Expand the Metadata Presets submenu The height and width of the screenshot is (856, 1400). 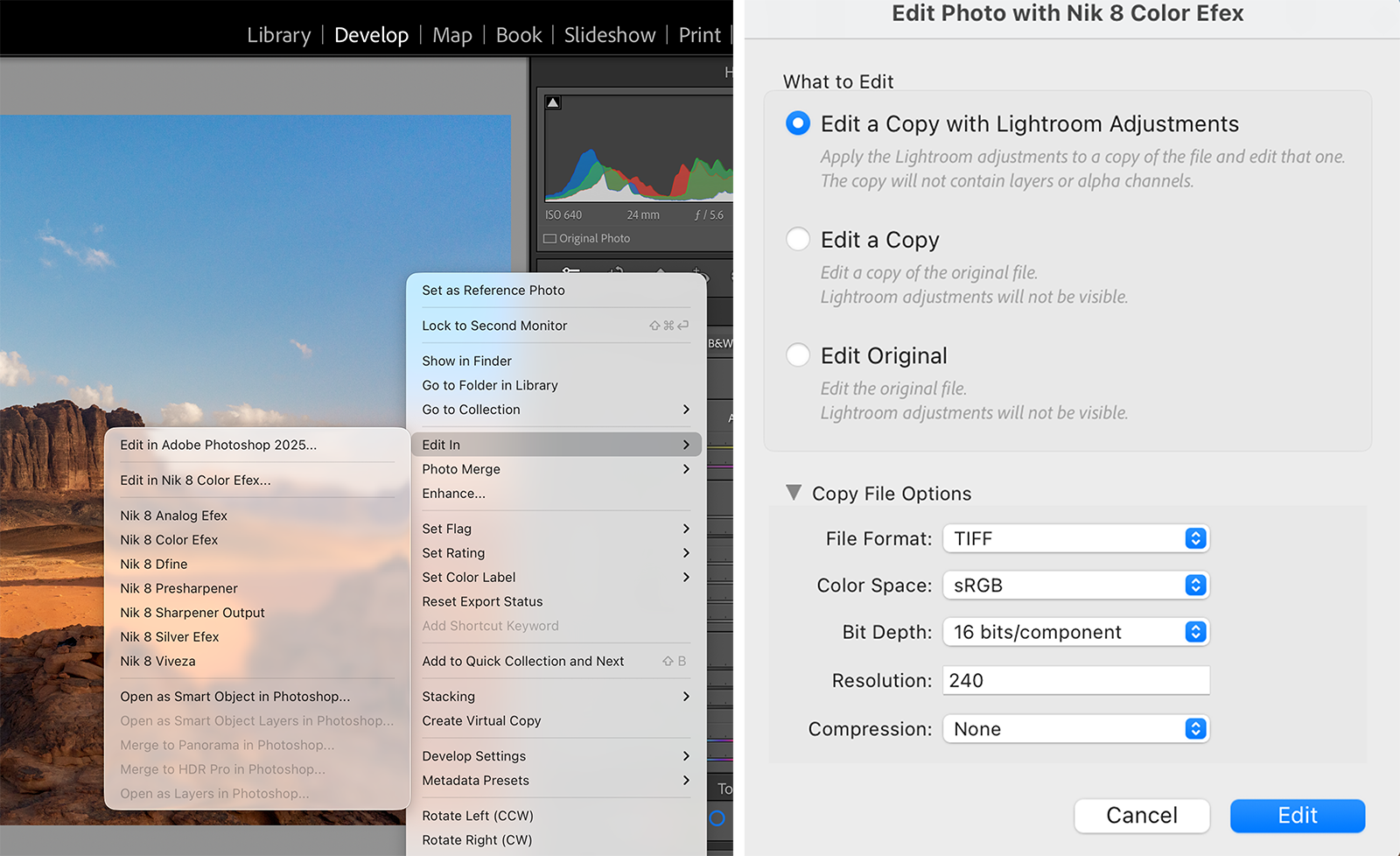click(556, 781)
